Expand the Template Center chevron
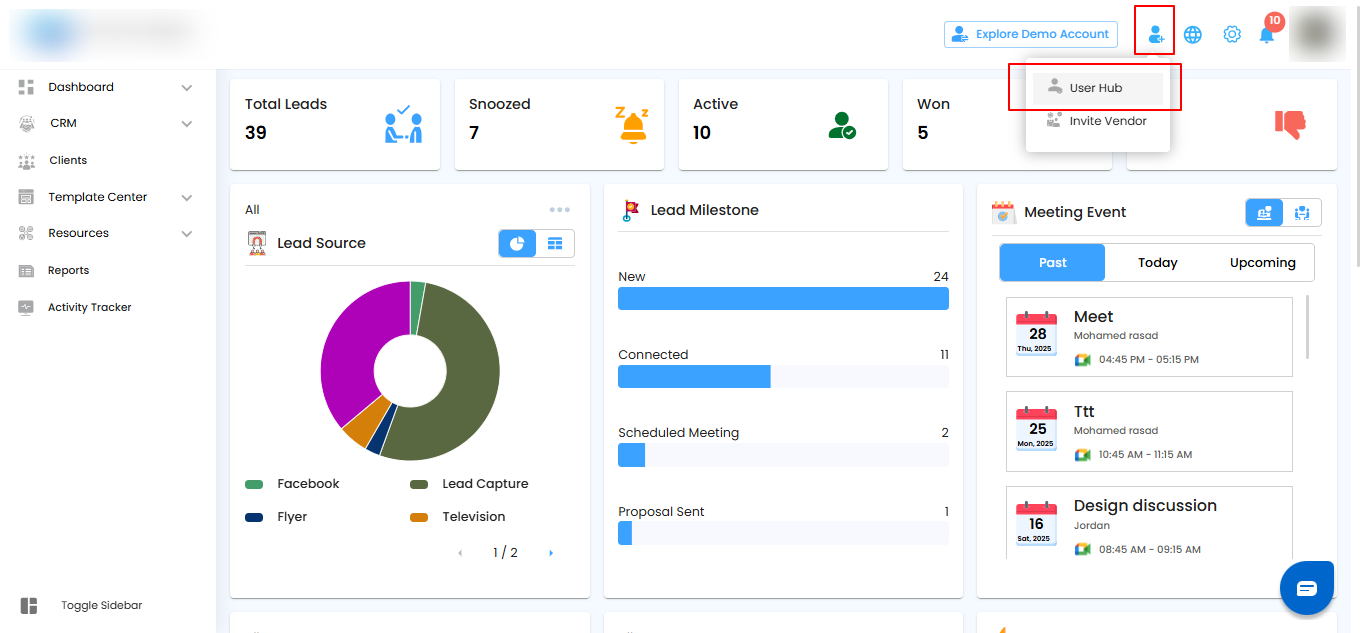 [186, 198]
